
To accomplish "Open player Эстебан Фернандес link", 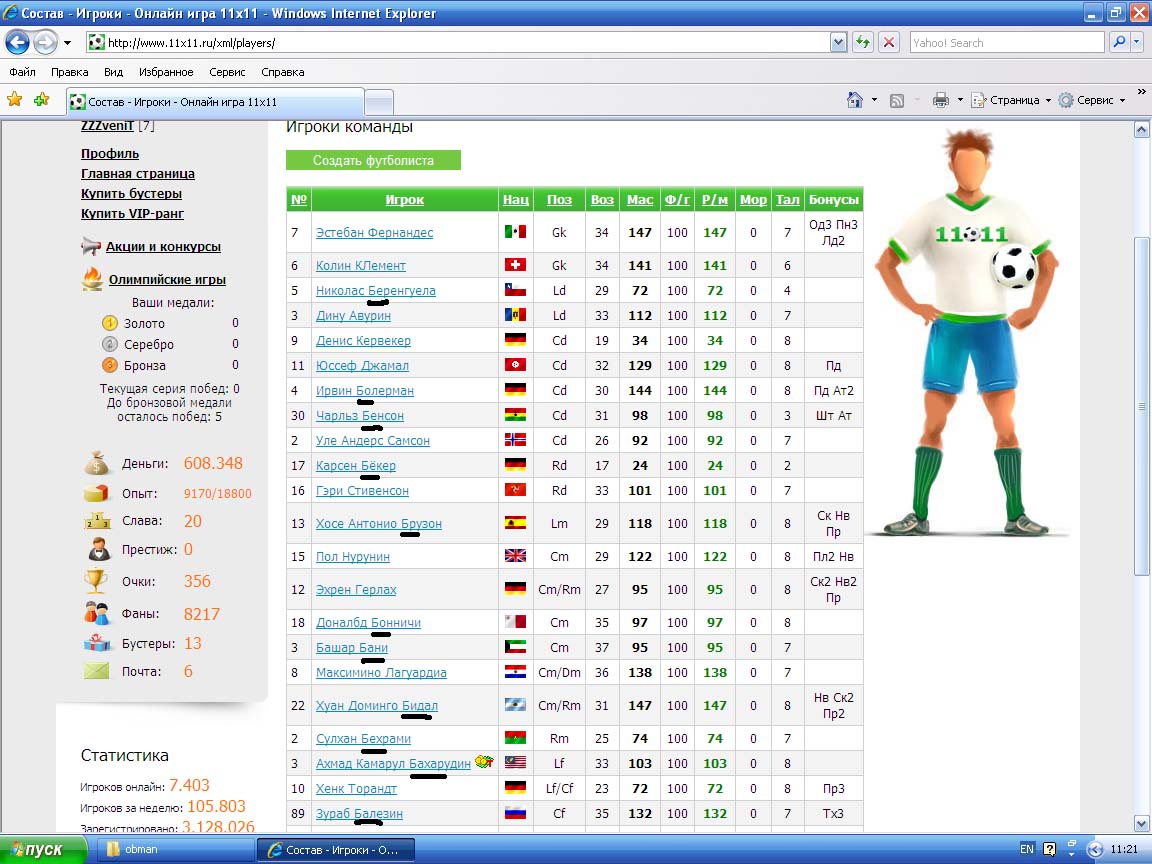I will pos(374,233).
